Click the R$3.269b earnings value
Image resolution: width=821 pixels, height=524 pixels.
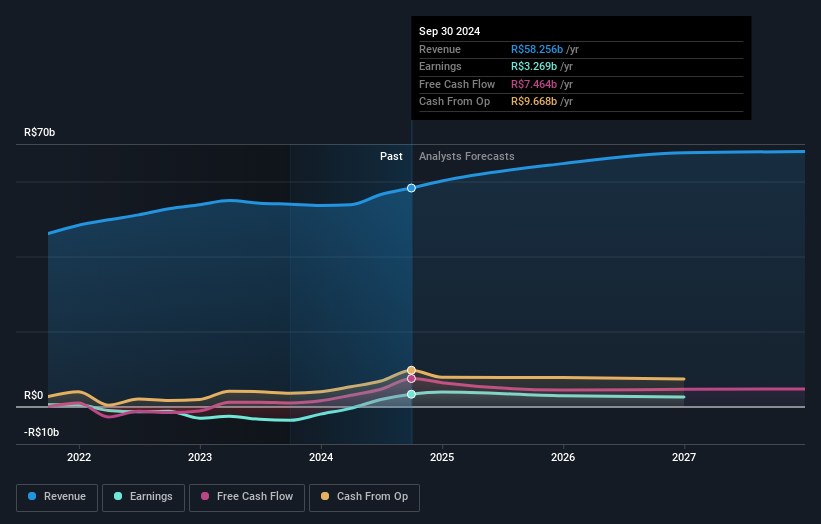click(x=534, y=66)
